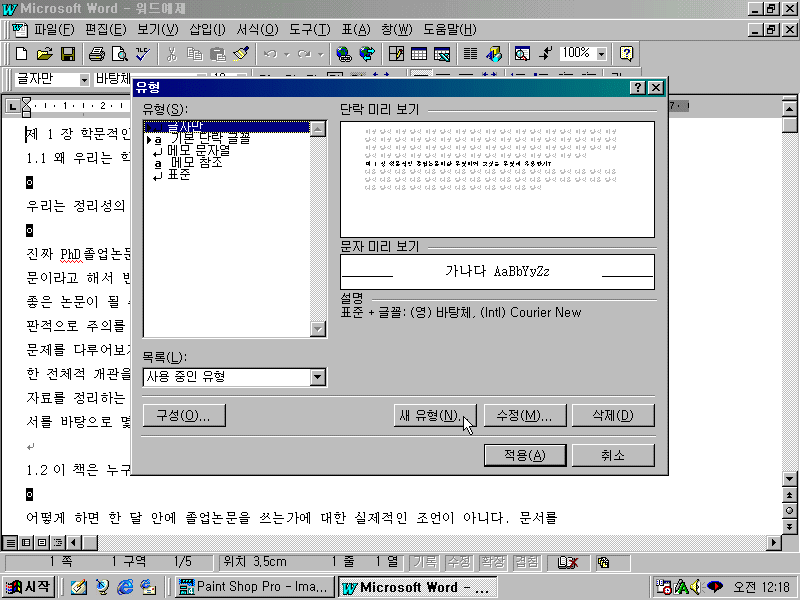800x600 pixels.
Task: Click the Cut scissors icon
Action: [172, 54]
